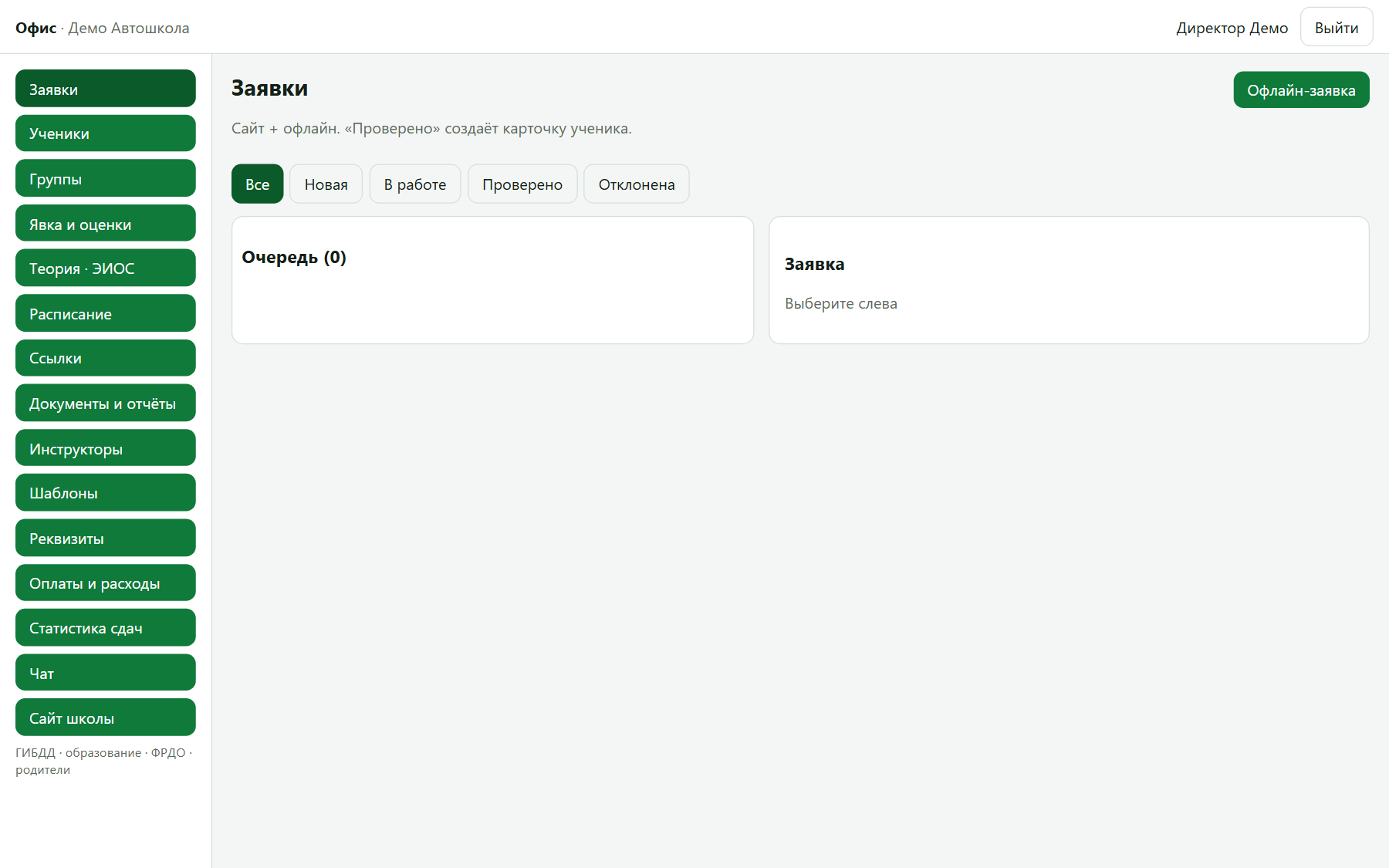Open the Заявки sidebar section
Image resolution: width=1389 pixels, height=868 pixels.
point(106,89)
